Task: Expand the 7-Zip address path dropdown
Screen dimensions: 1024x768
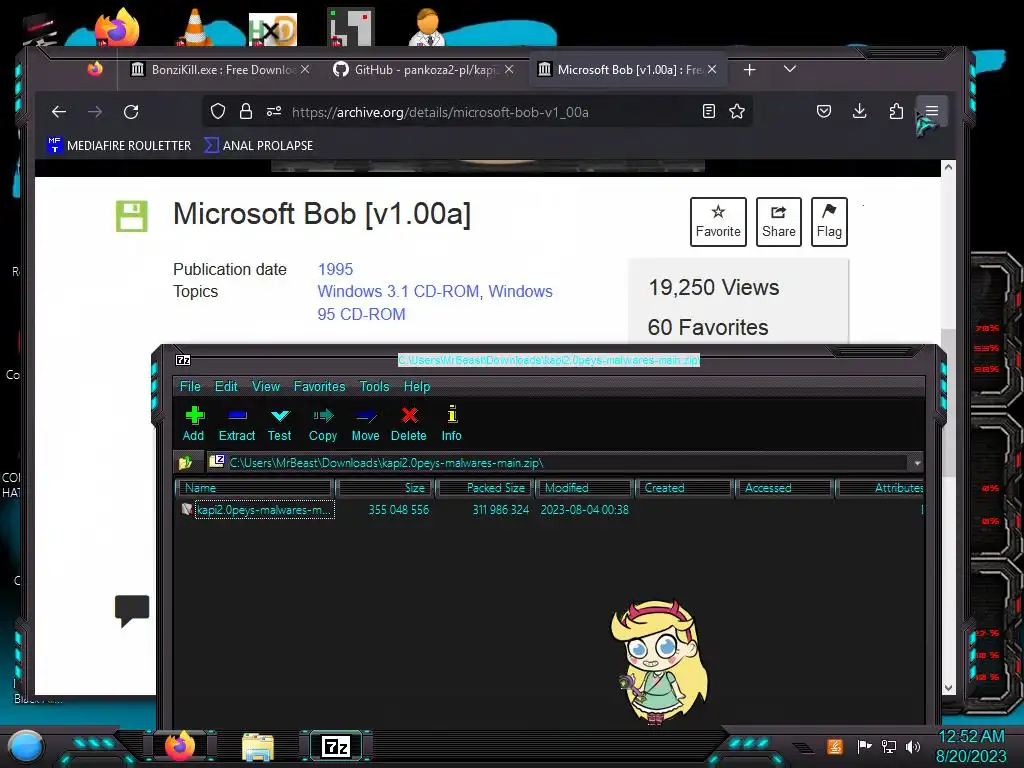Action: click(917, 463)
